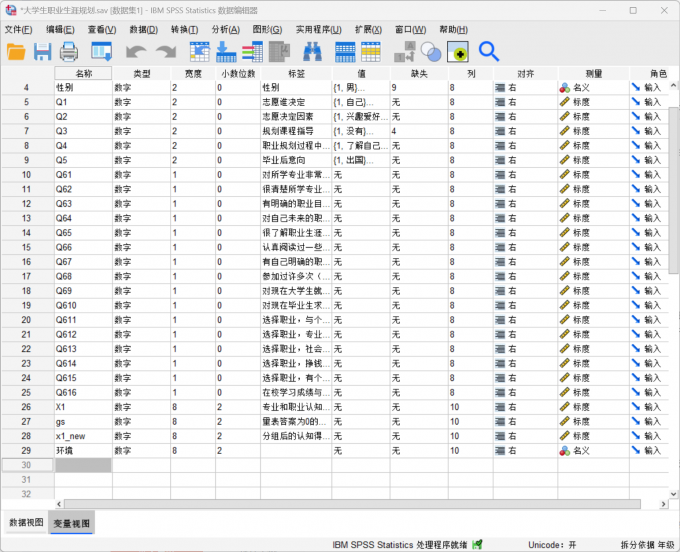This screenshot has height=552, width=680.
Task: Click the Use variable sets circles icon
Action: [x=431, y=52]
